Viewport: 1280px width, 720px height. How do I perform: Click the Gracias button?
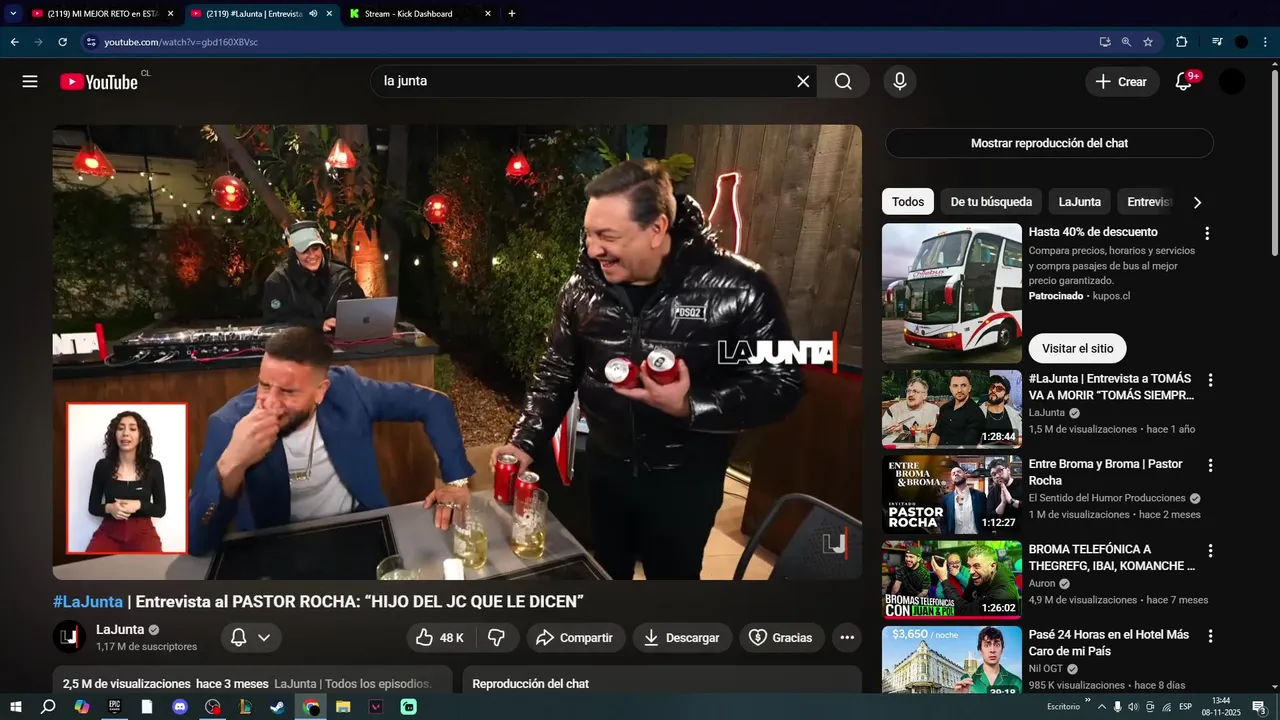pyautogui.click(x=782, y=638)
